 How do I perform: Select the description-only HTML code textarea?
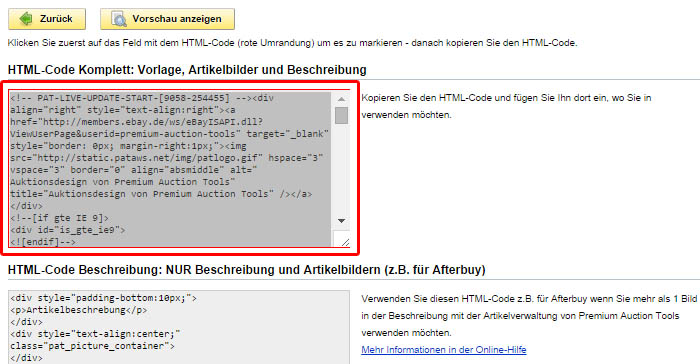pos(179,327)
